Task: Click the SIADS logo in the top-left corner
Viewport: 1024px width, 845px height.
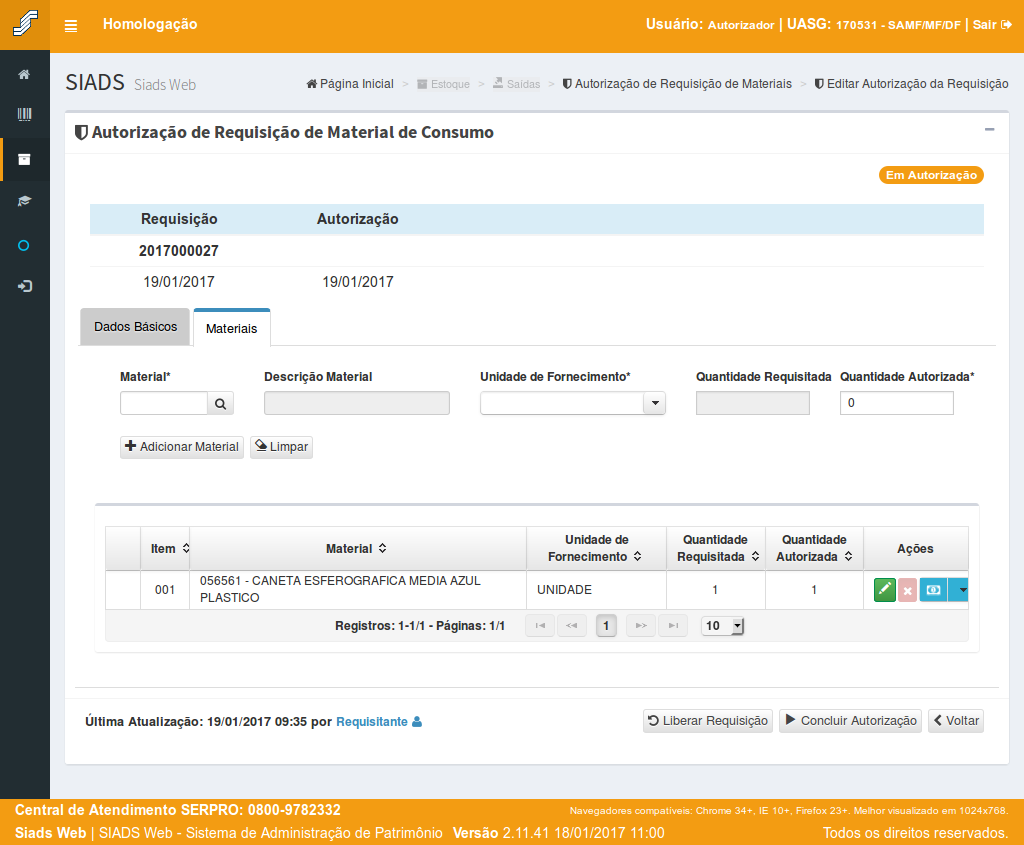Action: [x=25, y=24]
